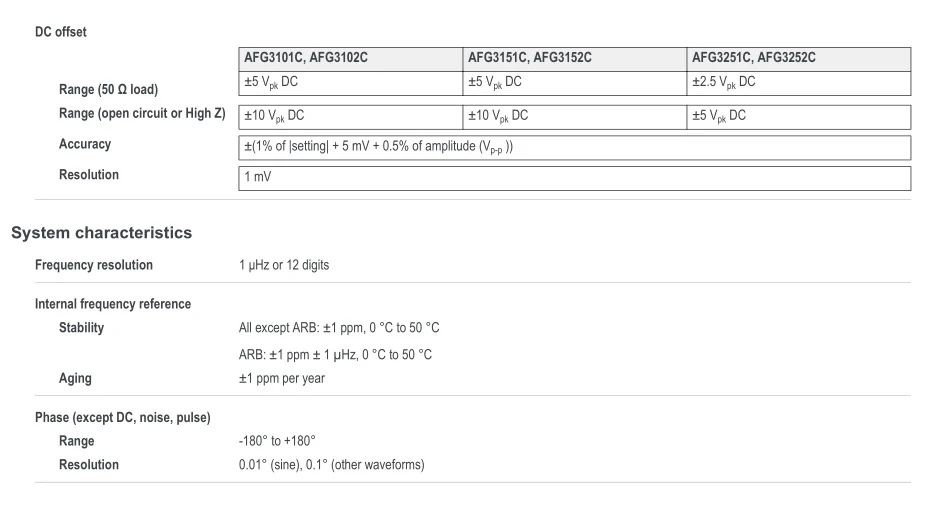Image resolution: width=936 pixels, height=517 pixels.
Task: Click the System characteristics heading
Action: click(101, 233)
